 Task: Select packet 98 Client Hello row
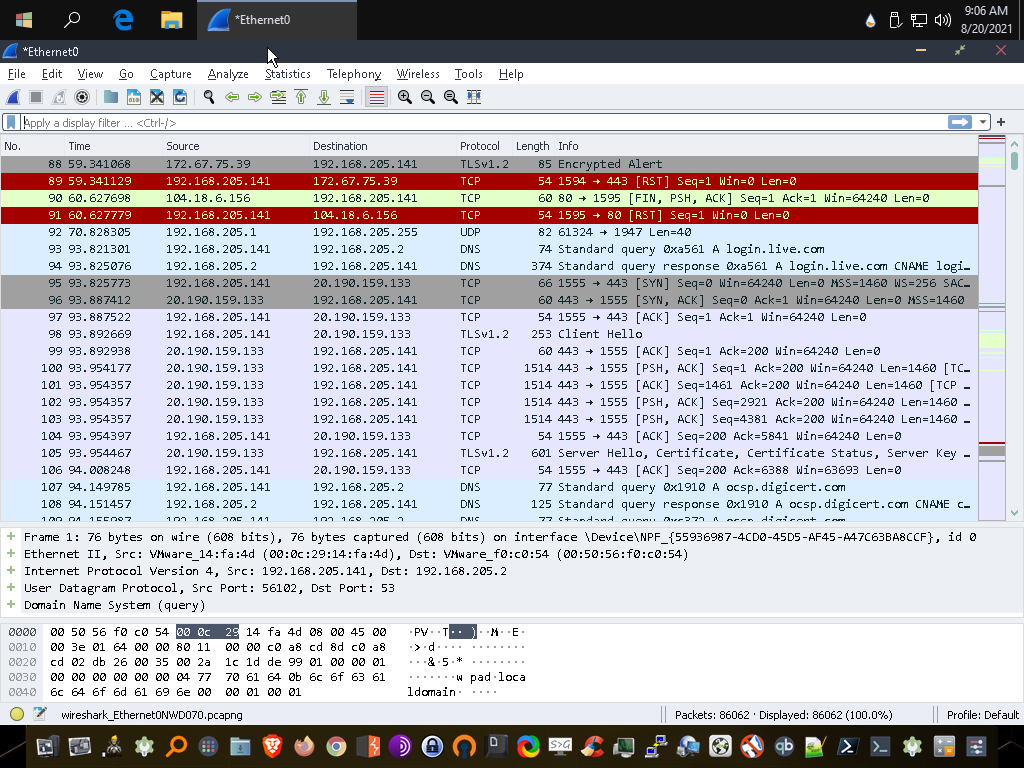point(489,334)
